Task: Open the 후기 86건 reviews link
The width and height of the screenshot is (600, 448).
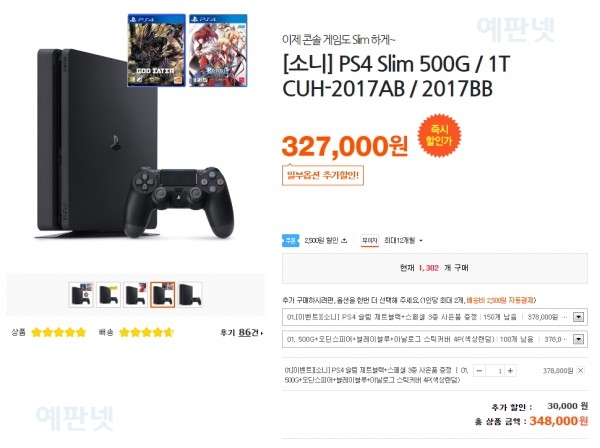Action: [241, 332]
